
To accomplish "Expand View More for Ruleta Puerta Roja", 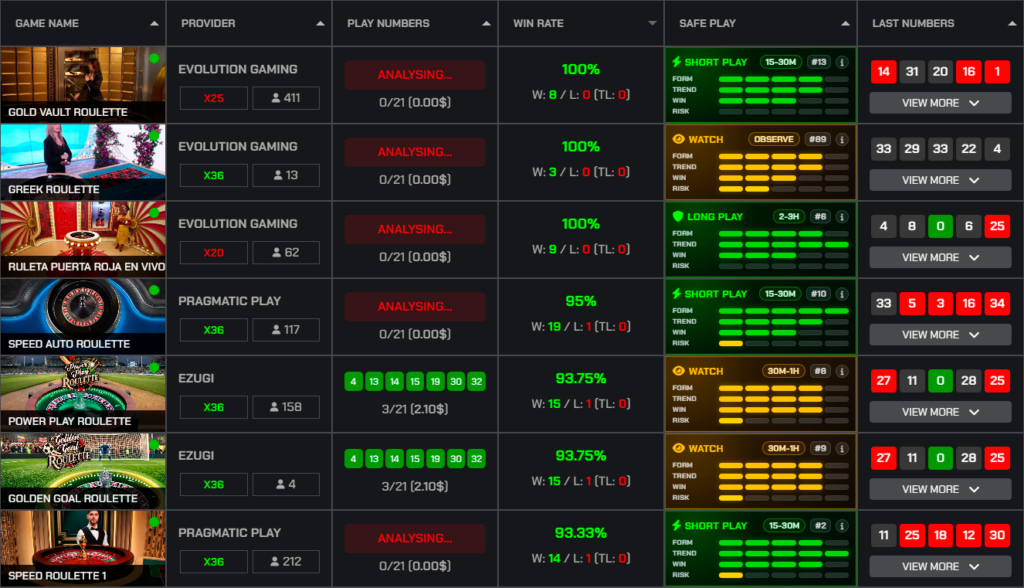I will click(x=940, y=257).
